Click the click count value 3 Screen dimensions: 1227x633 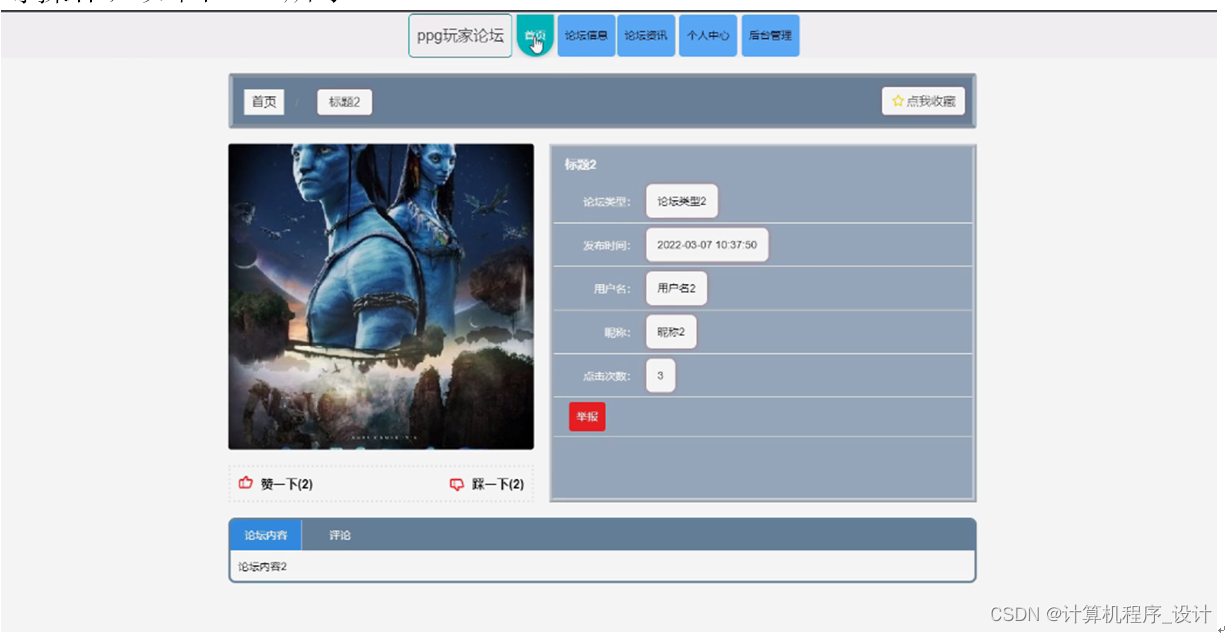click(660, 376)
